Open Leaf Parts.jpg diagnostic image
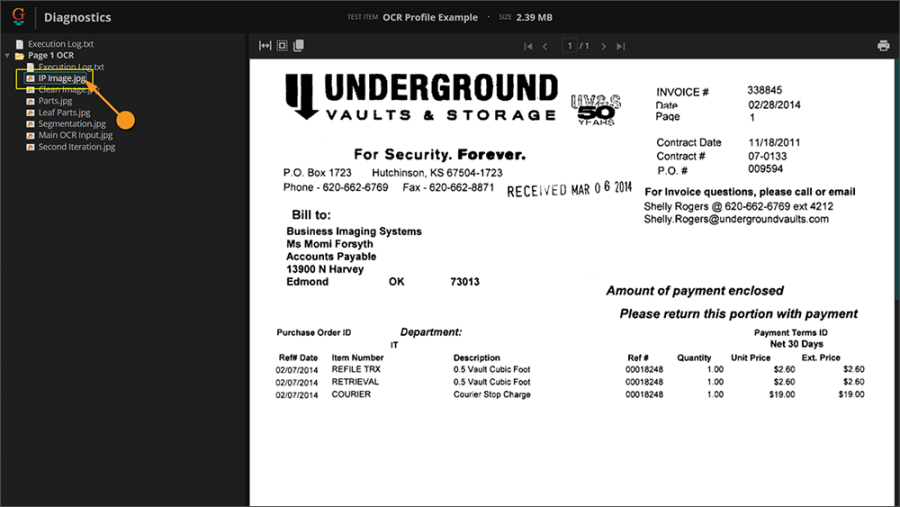 coord(64,113)
